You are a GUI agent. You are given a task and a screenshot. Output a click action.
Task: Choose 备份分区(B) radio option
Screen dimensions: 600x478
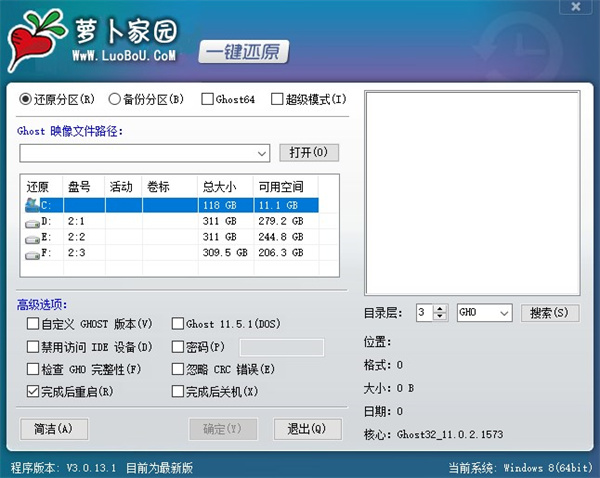point(115,99)
